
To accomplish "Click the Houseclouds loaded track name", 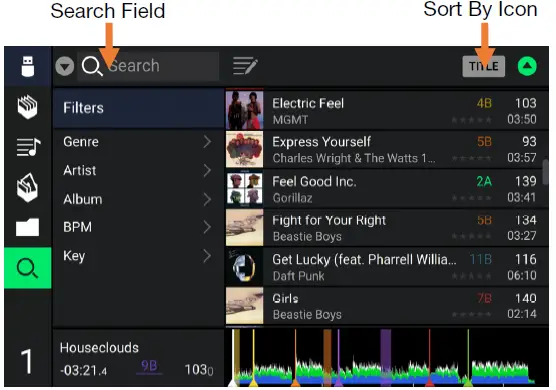I will click(x=99, y=348).
